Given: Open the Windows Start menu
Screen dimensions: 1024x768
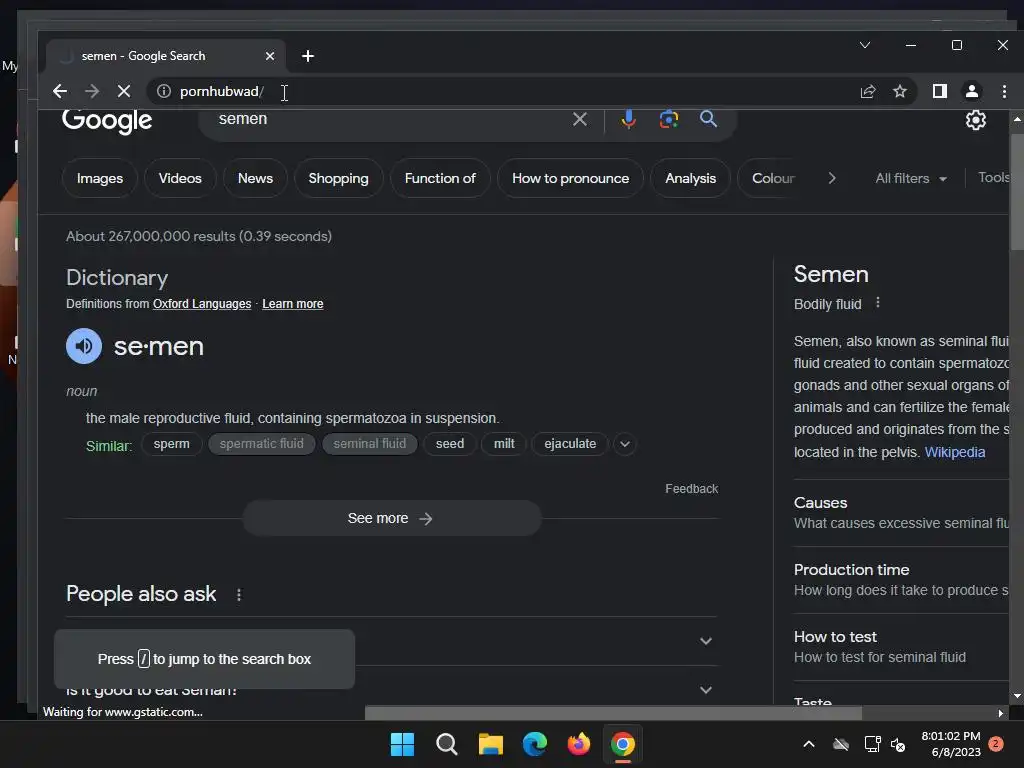Looking at the screenshot, I should coord(402,744).
